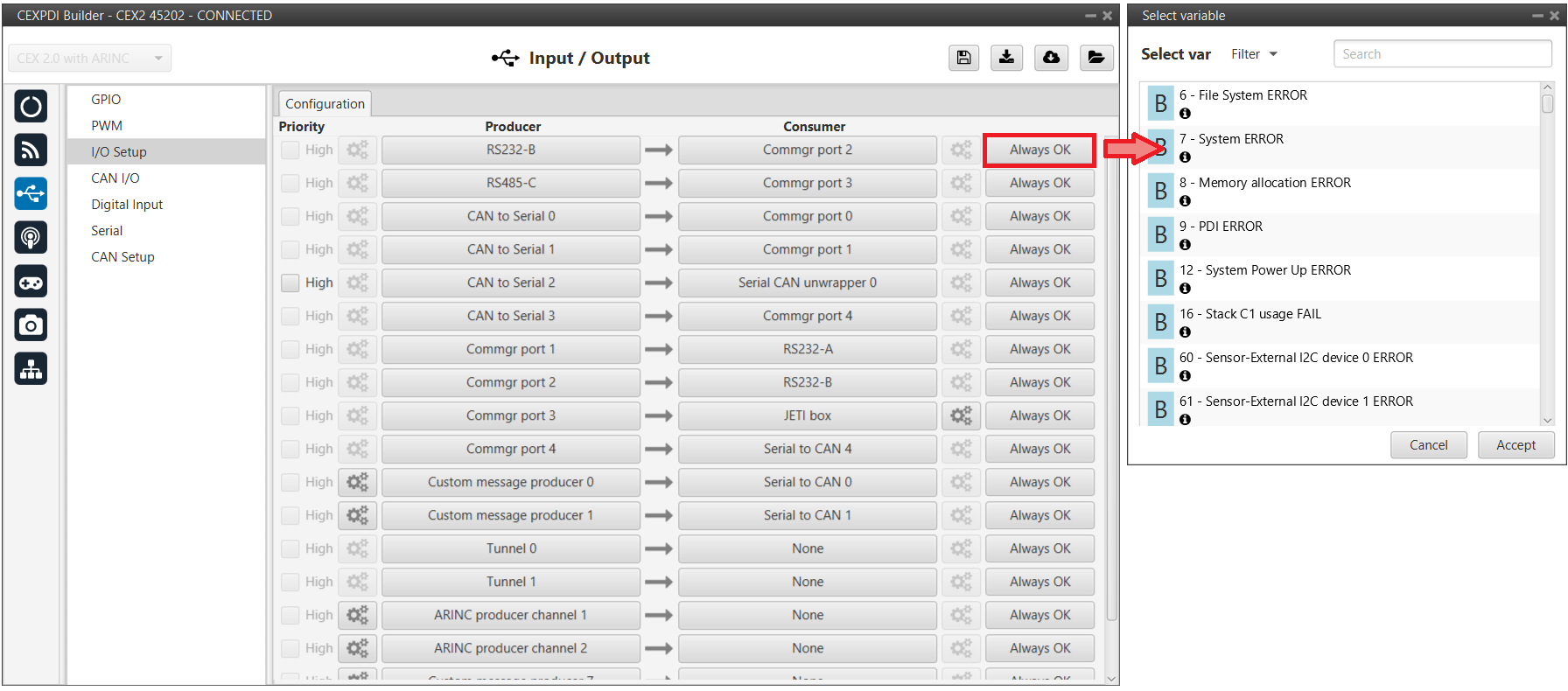The height and width of the screenshot is (691, 1568).
Task: Open the JETI box consumer selector
Action: pyautogui.click(x=807, y=415)
